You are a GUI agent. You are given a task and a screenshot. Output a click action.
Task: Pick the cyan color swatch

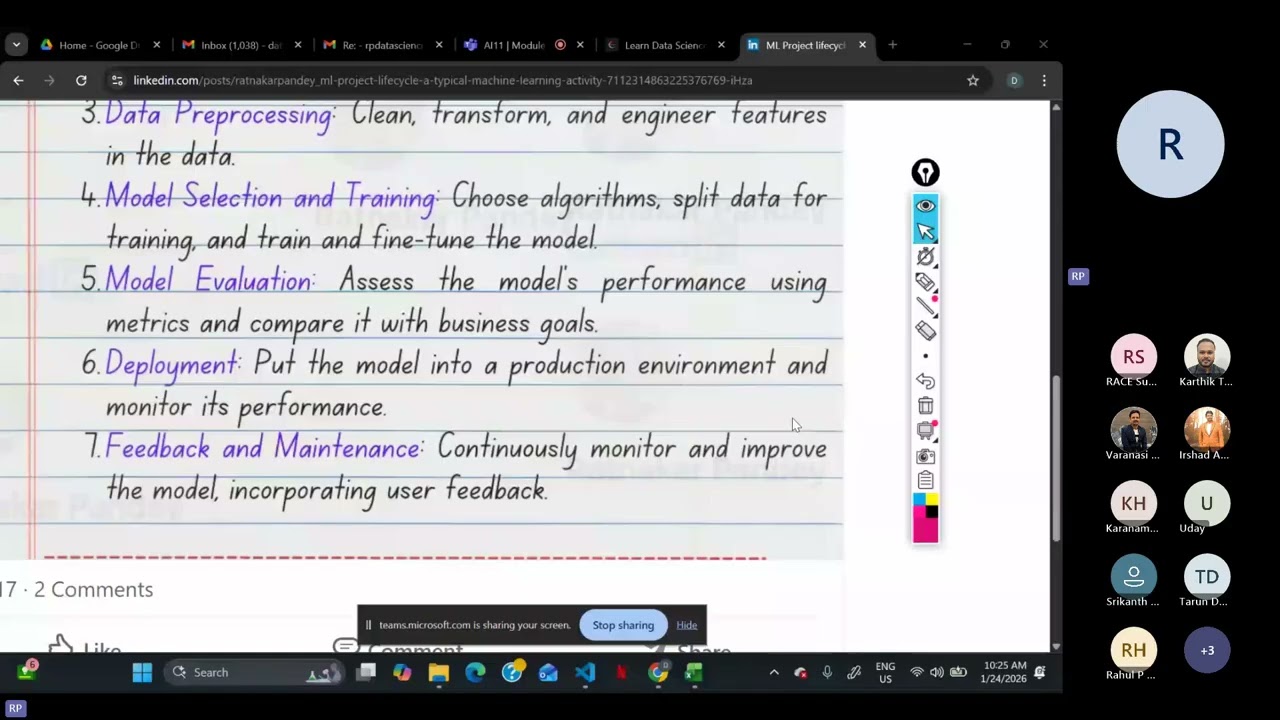click(x=919, y=499)
